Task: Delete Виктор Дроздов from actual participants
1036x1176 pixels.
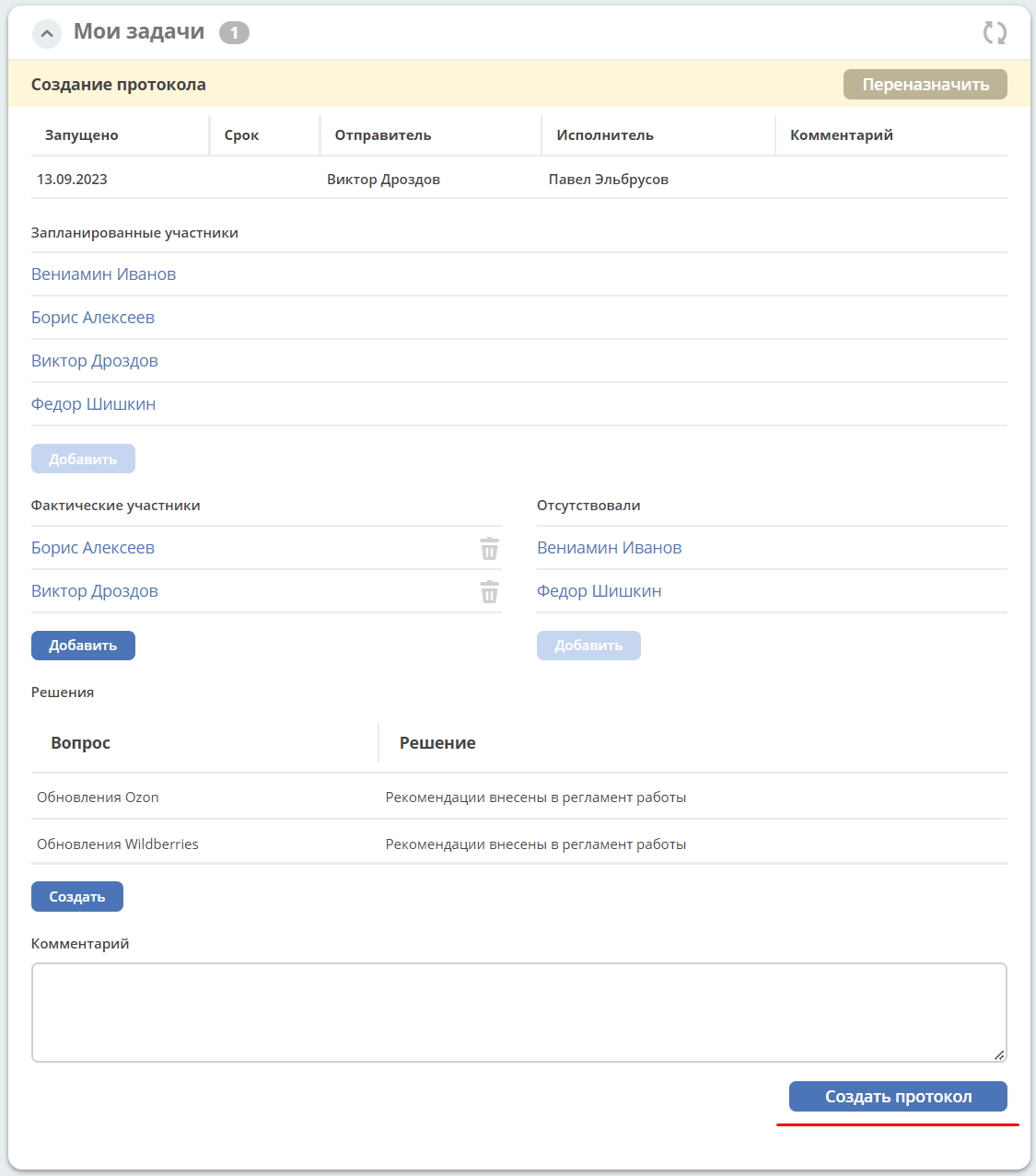Action: [x=489, y=592]
